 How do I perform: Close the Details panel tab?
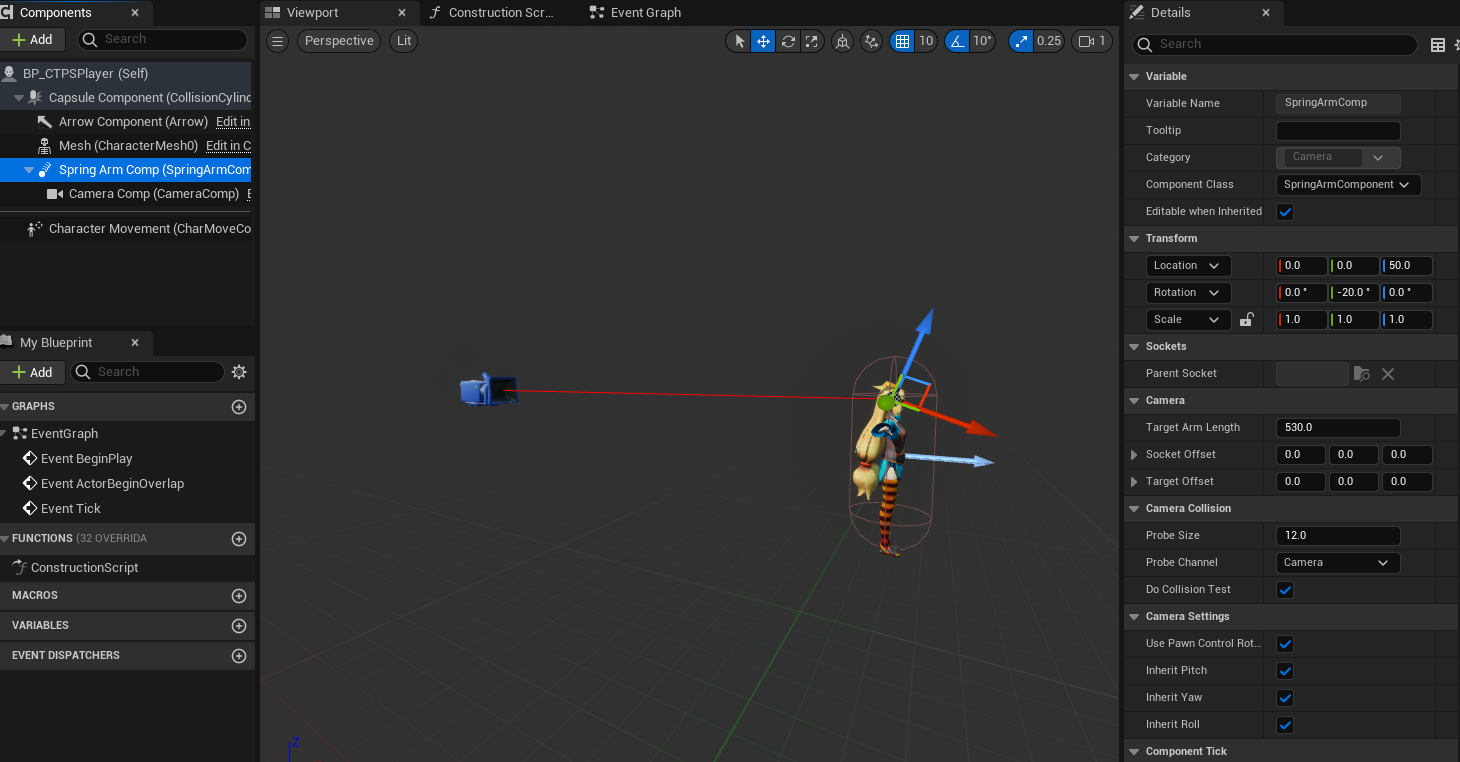(1266, 13)
